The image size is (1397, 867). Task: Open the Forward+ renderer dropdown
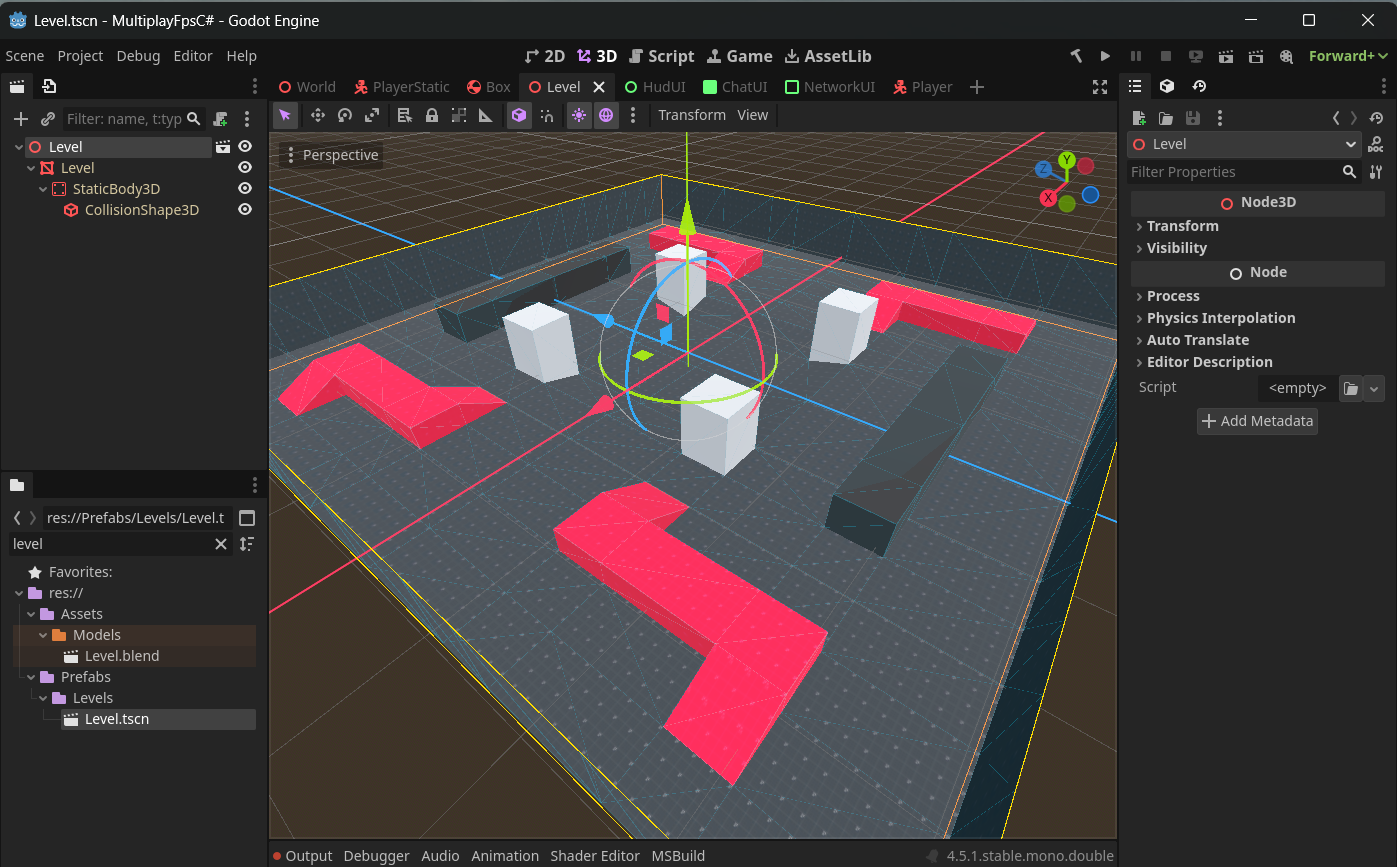pyautogui.click(x=1347, y=56)
